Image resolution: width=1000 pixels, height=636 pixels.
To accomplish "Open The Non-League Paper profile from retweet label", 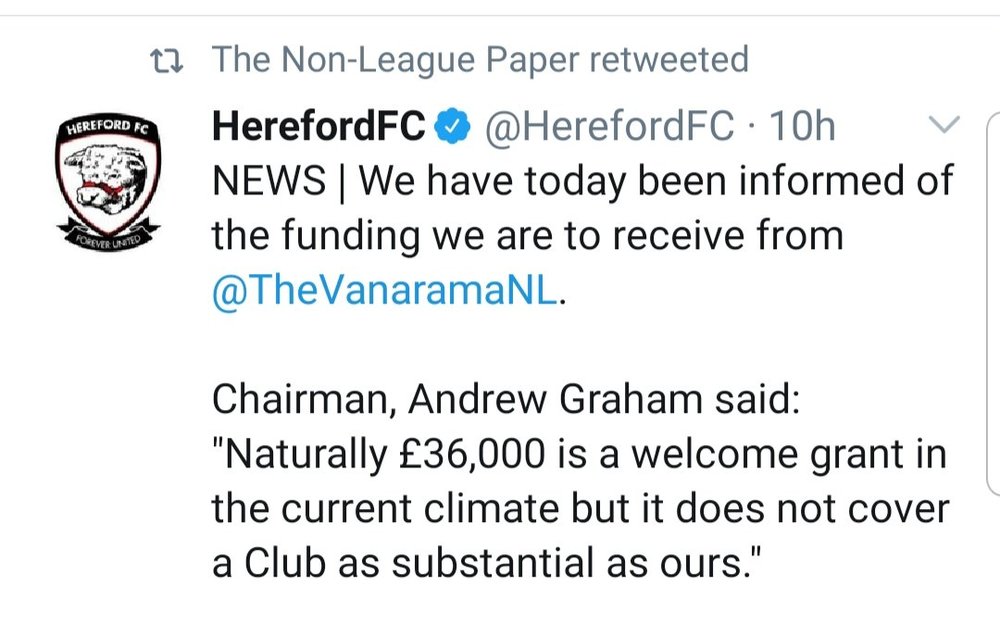I will click(x=396, y=59).
